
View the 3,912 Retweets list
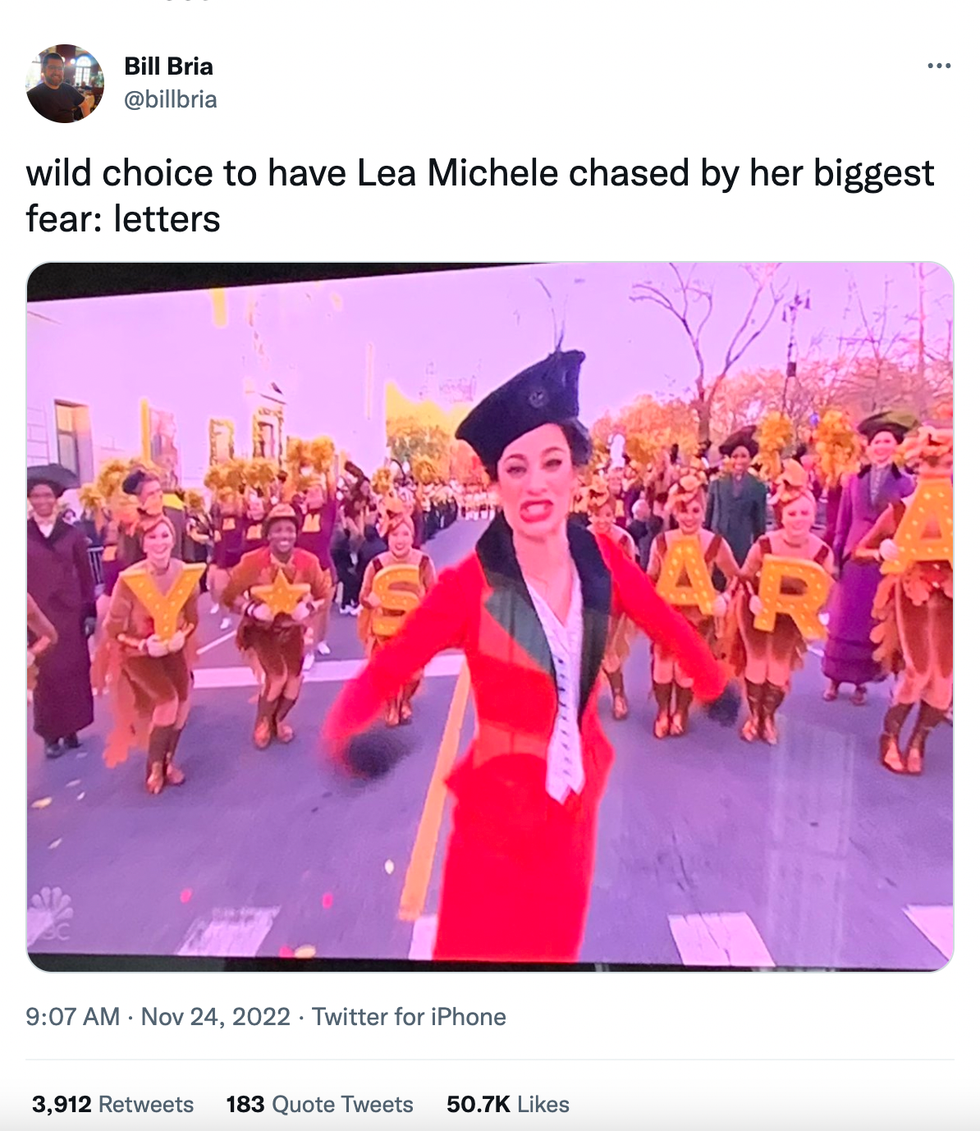(x=112, y=1104)
